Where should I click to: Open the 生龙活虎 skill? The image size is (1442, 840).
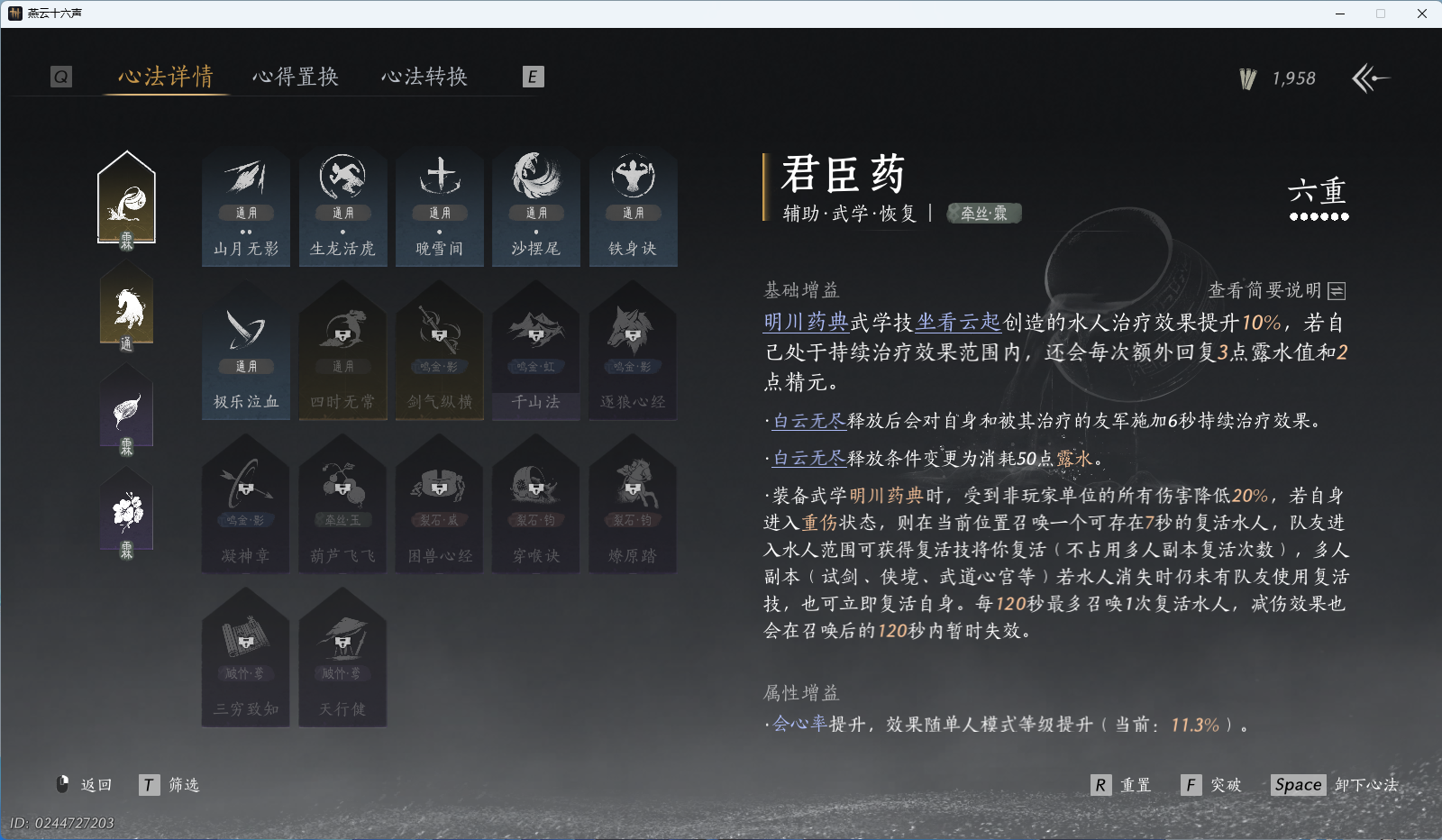[x=342, y=205]
